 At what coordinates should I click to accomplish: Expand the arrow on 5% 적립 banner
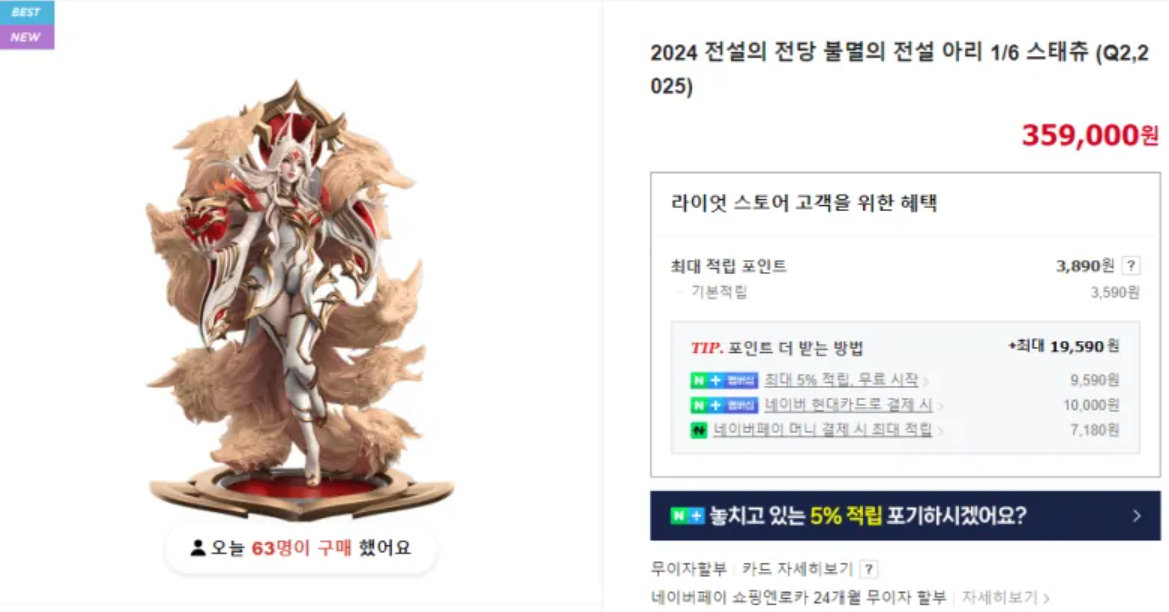pos(1137,515)
